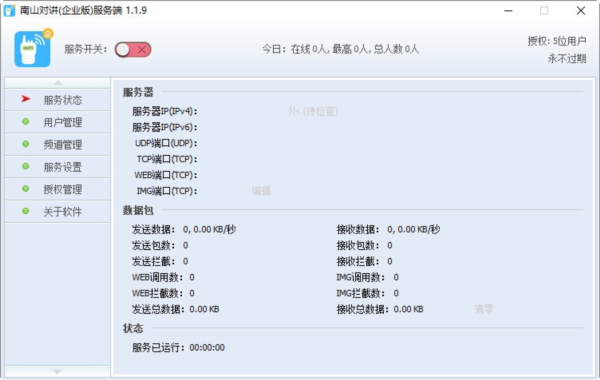This screenshot has height=380, width=600.
Task: Toggle the 服务开关 service switch on
Action: pyautogui.click(x=133, y=49)
